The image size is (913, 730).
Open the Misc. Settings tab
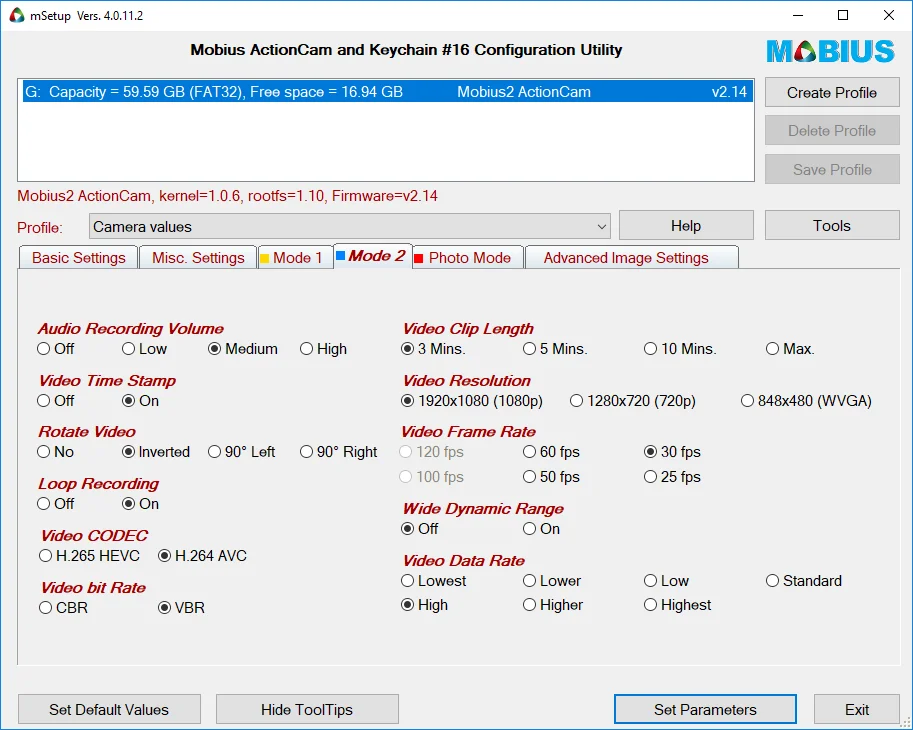tap(198, 258)
